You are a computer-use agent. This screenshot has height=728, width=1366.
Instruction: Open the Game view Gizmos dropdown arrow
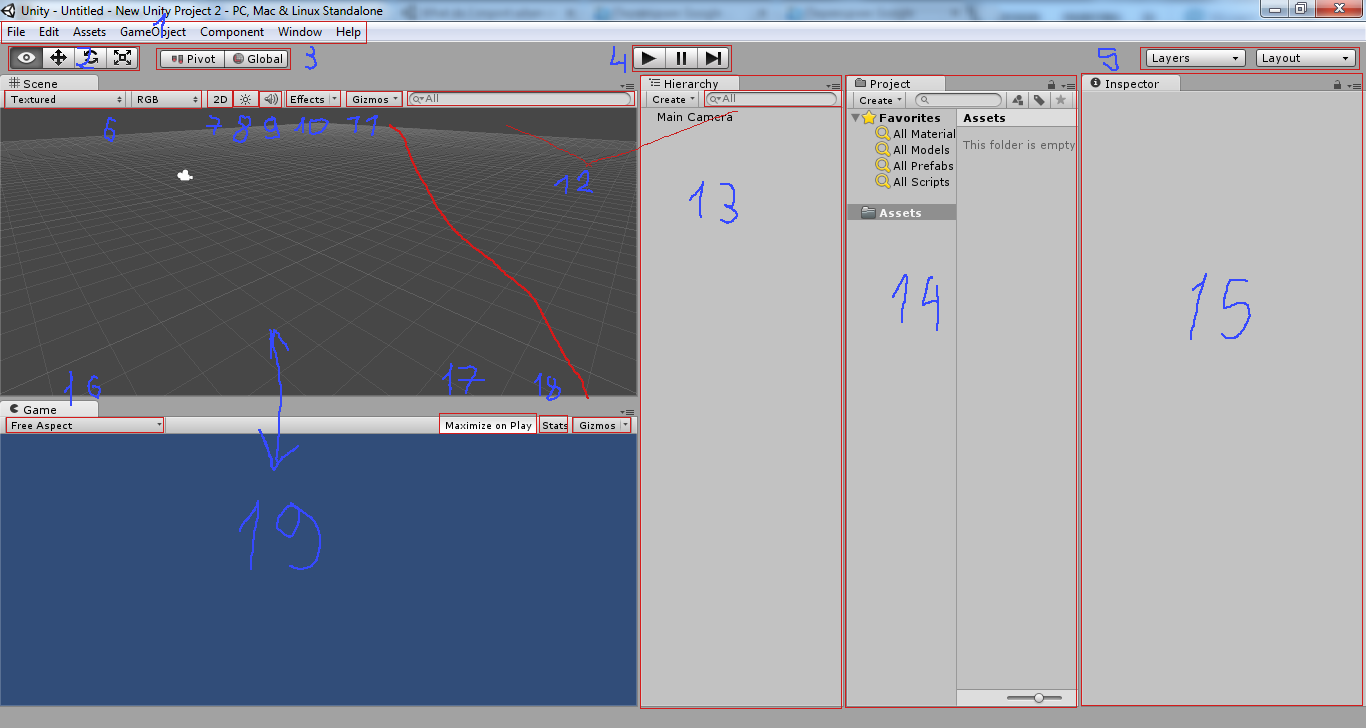625,425
